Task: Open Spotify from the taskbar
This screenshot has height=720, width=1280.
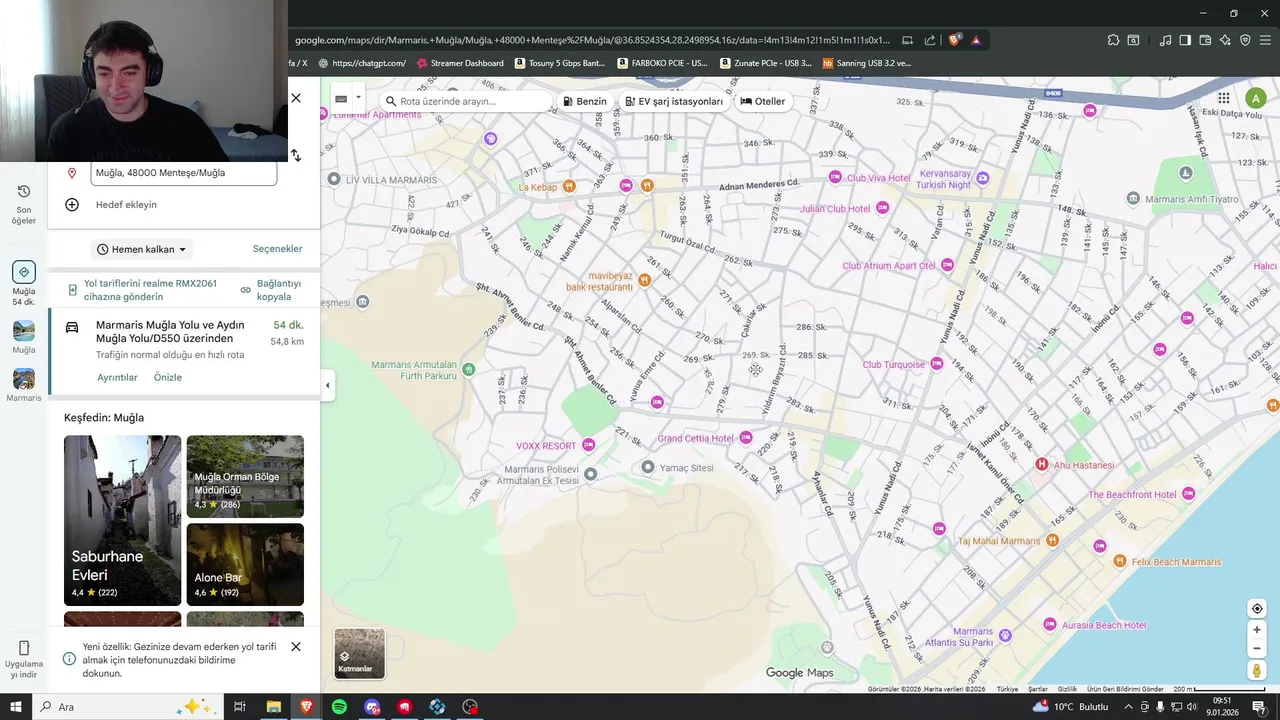Action: pyautogui.click(x=339, y=707)
